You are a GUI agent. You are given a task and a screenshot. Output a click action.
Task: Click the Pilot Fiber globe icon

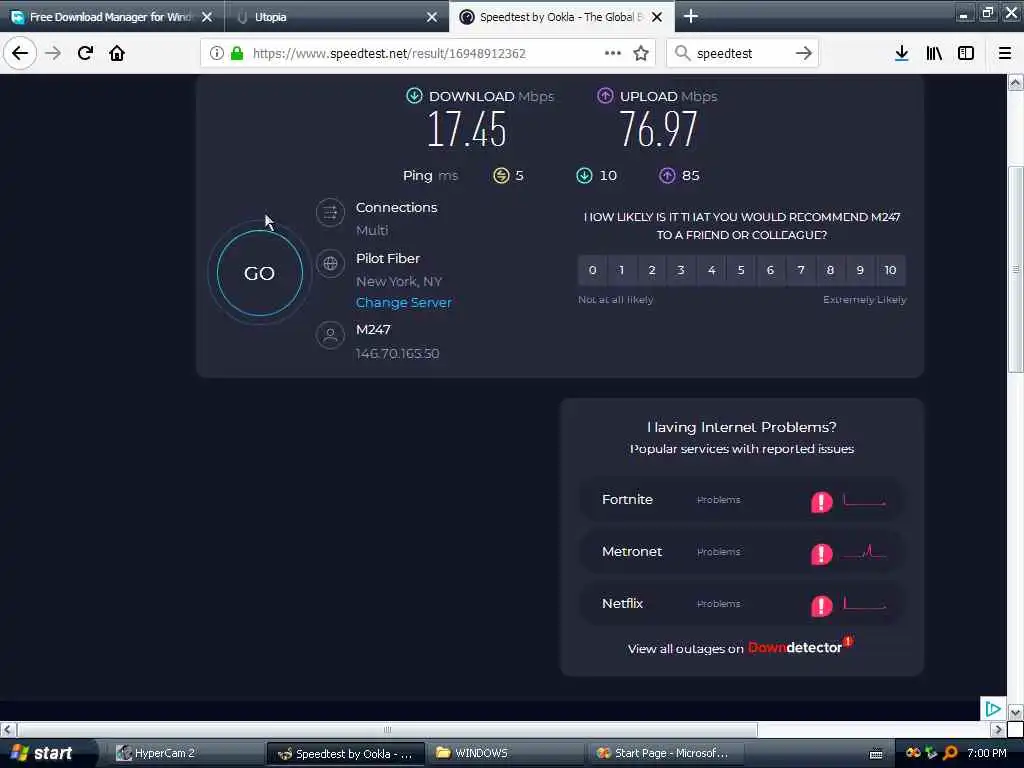[x=330, y=263]
